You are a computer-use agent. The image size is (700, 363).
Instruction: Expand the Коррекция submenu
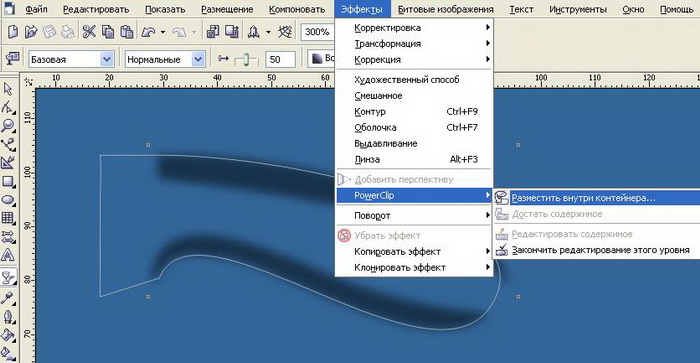(414, 59)
